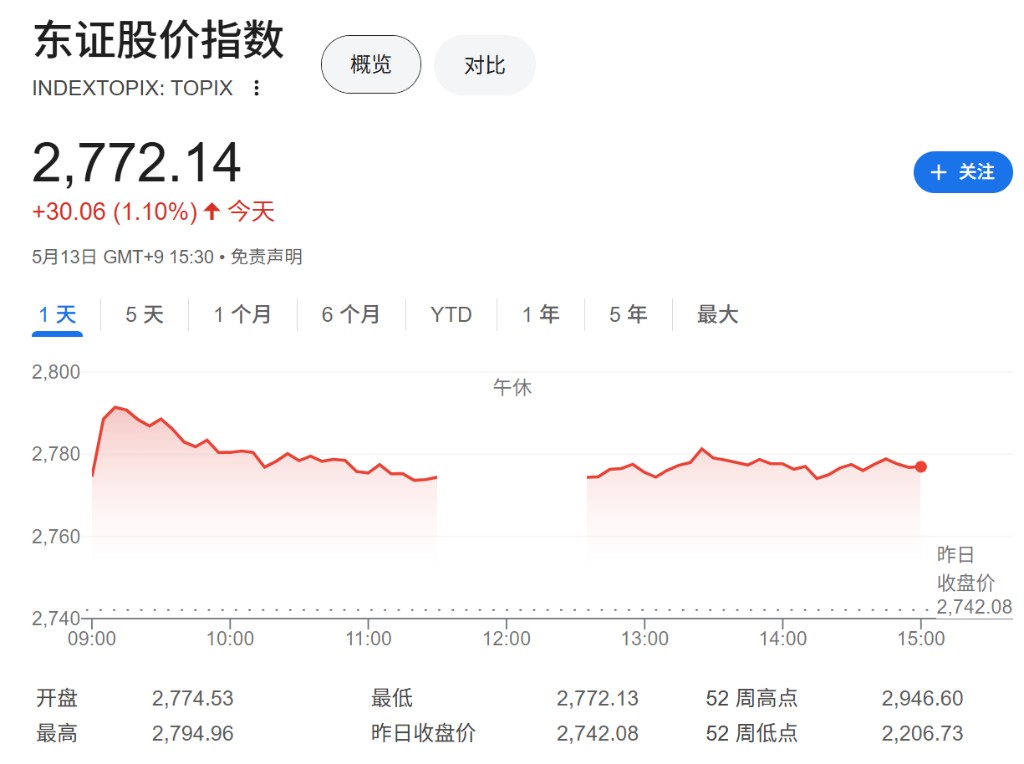Select the 对比 pill button

(485, 65)
